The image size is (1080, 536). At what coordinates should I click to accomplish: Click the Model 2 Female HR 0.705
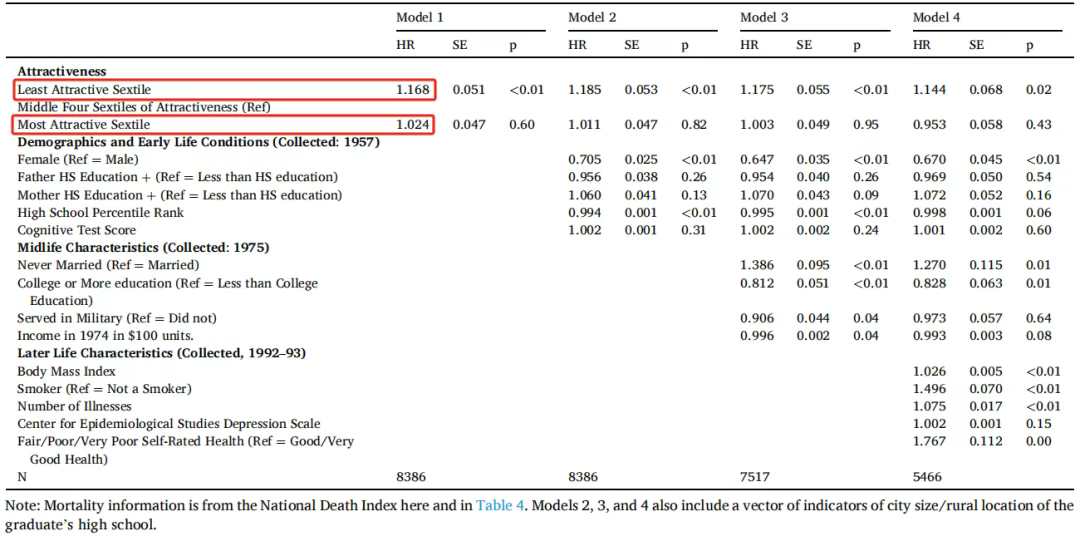pyautogui.click(x=585, y=160)
